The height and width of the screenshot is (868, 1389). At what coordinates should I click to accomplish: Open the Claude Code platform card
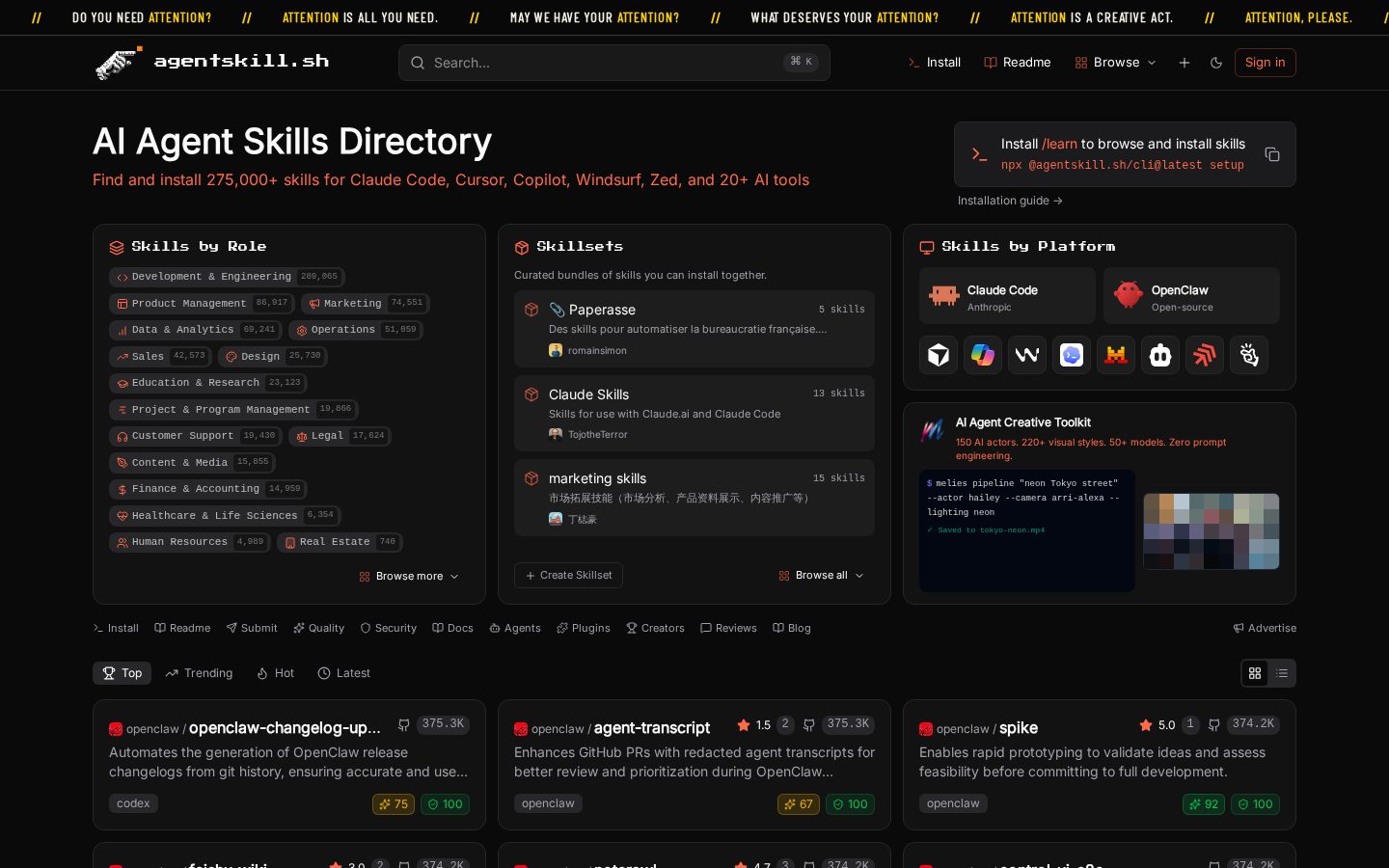tap(1007, 296)
